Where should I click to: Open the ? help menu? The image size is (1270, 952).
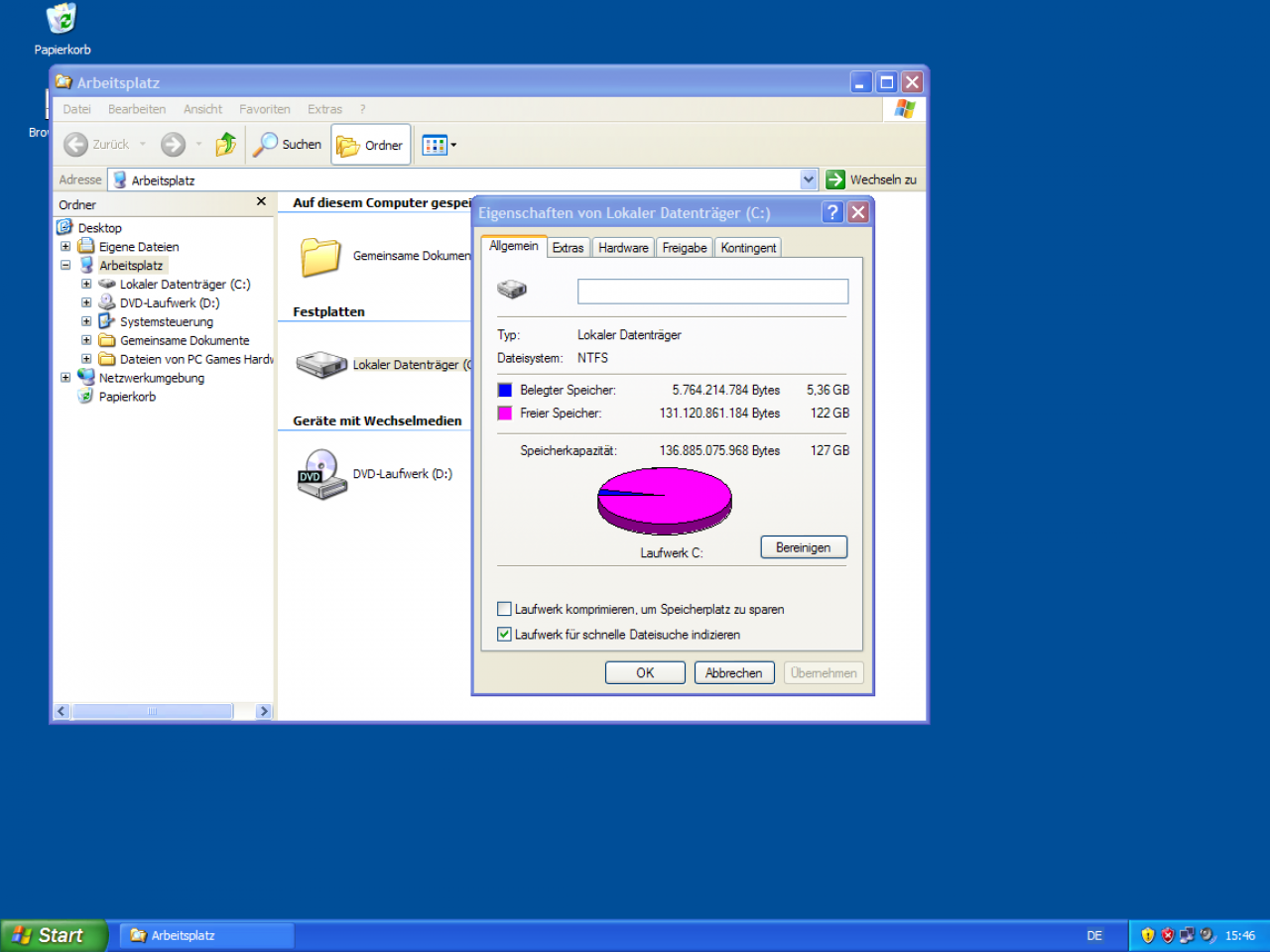(x=362, y=109)
